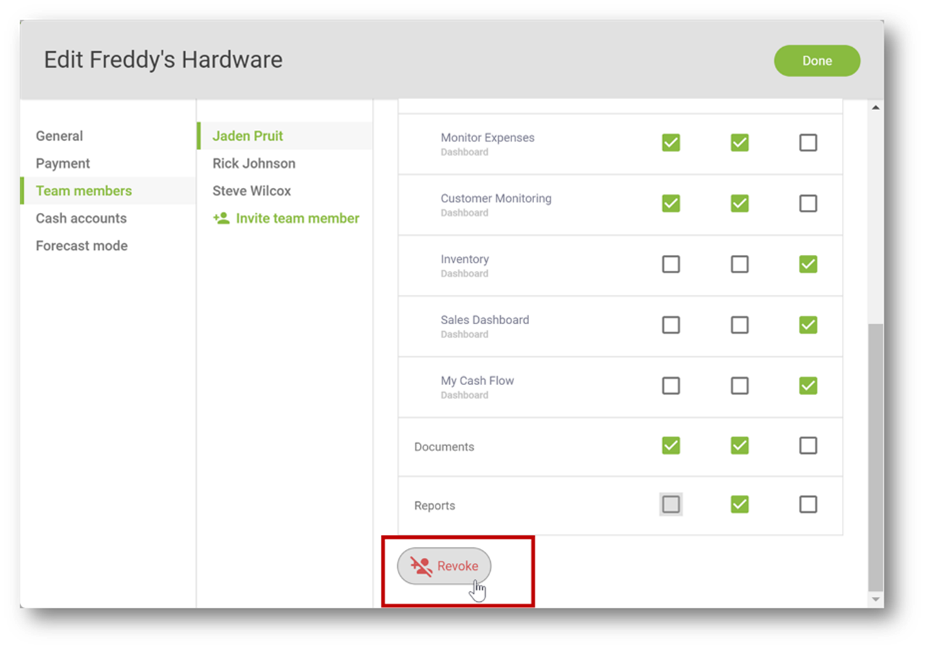The height and width of the screenshot is (649, 925).
Task: Click the Edit Freddy's Hardware title
Action: 163,60
